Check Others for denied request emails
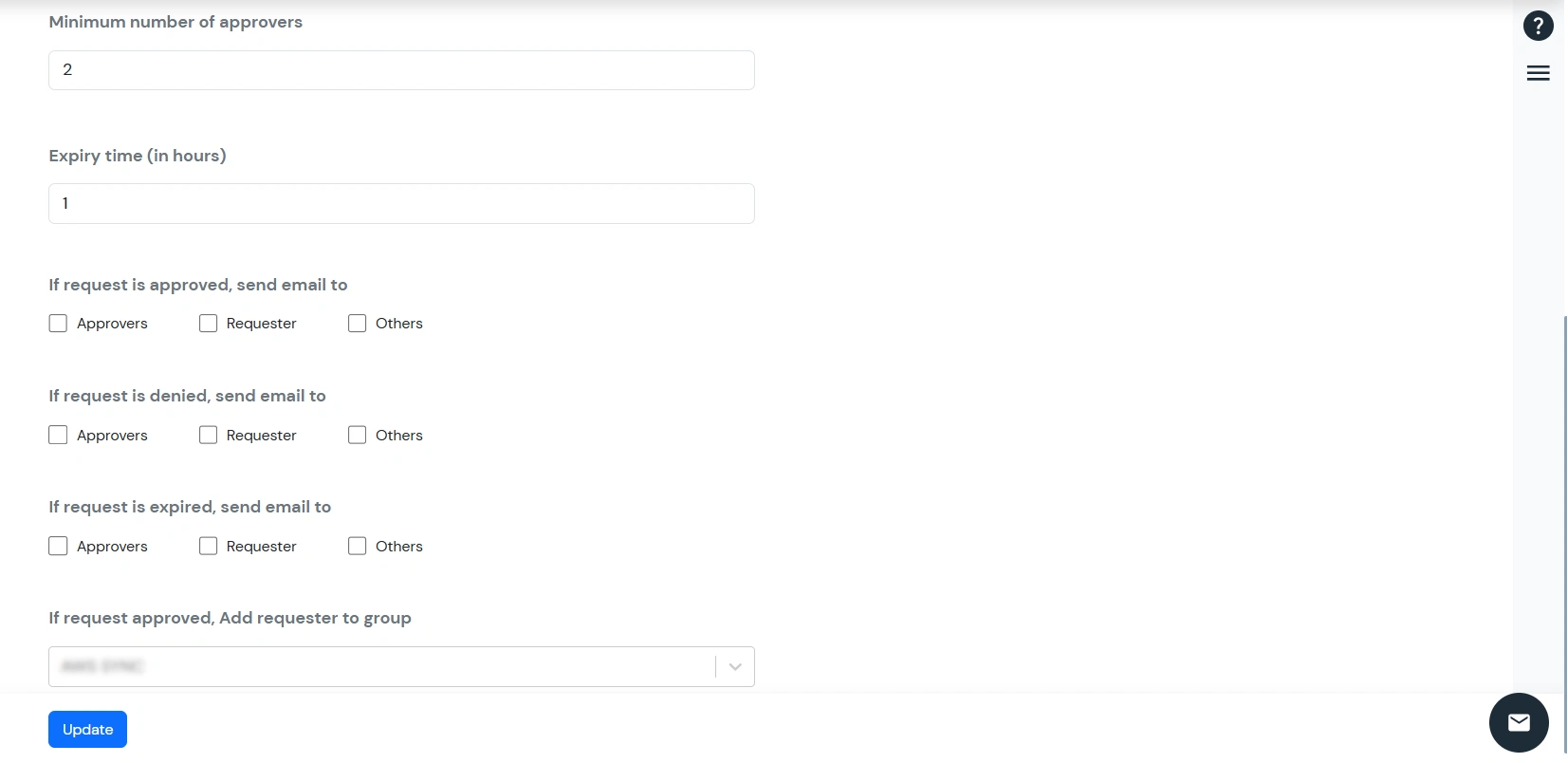The width and height of the screenshot is (1568, 763). (x=357, y=435)
